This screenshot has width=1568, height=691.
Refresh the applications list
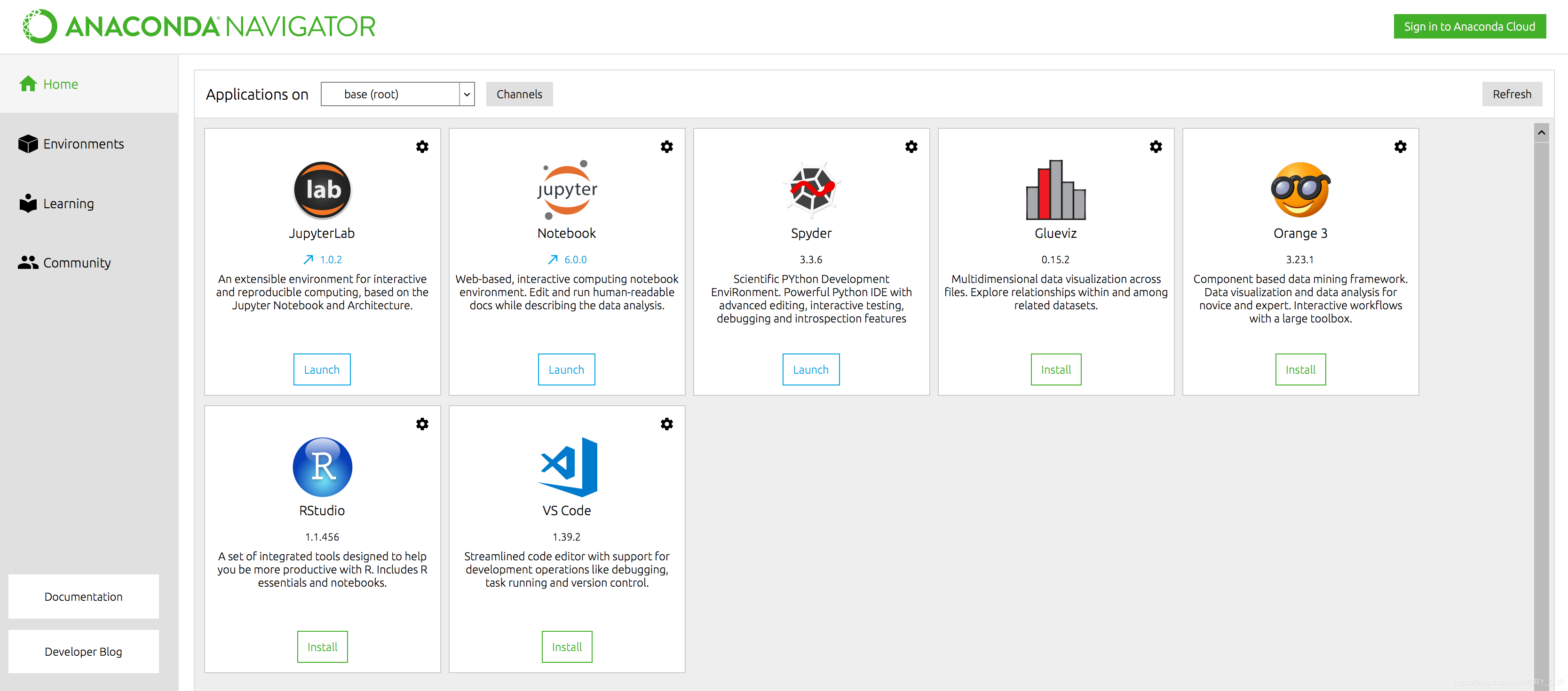1512,94
